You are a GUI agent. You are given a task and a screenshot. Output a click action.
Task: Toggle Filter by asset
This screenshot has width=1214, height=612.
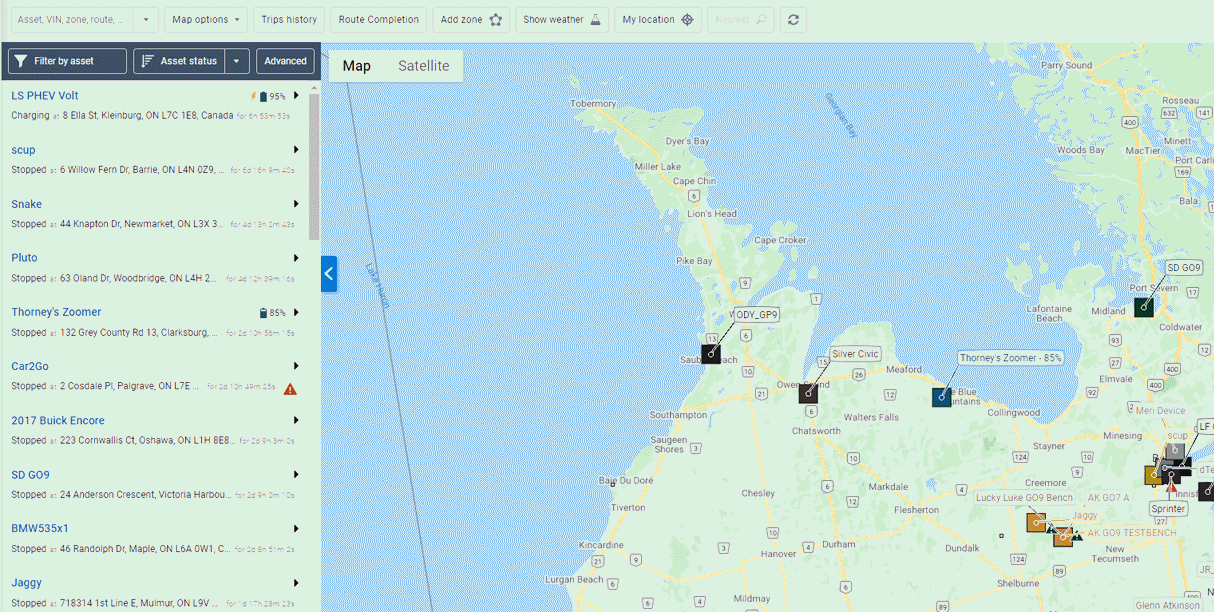[67, 61]
